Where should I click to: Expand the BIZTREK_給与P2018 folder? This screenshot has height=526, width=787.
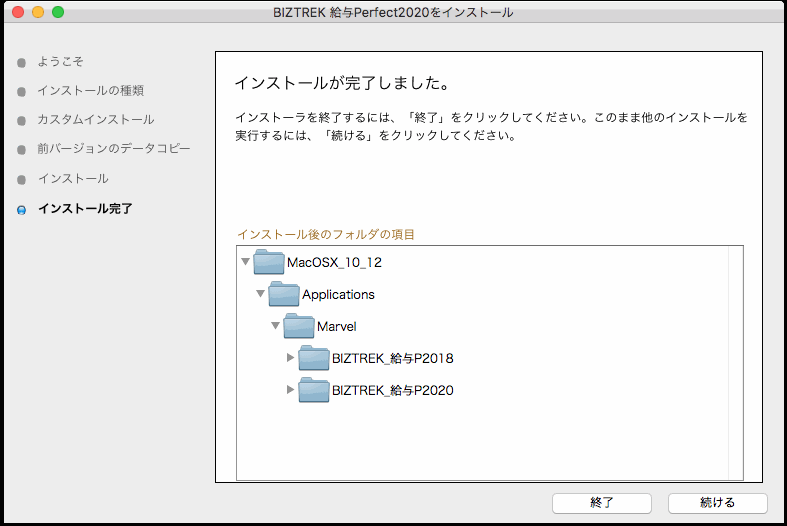[291, 358]
